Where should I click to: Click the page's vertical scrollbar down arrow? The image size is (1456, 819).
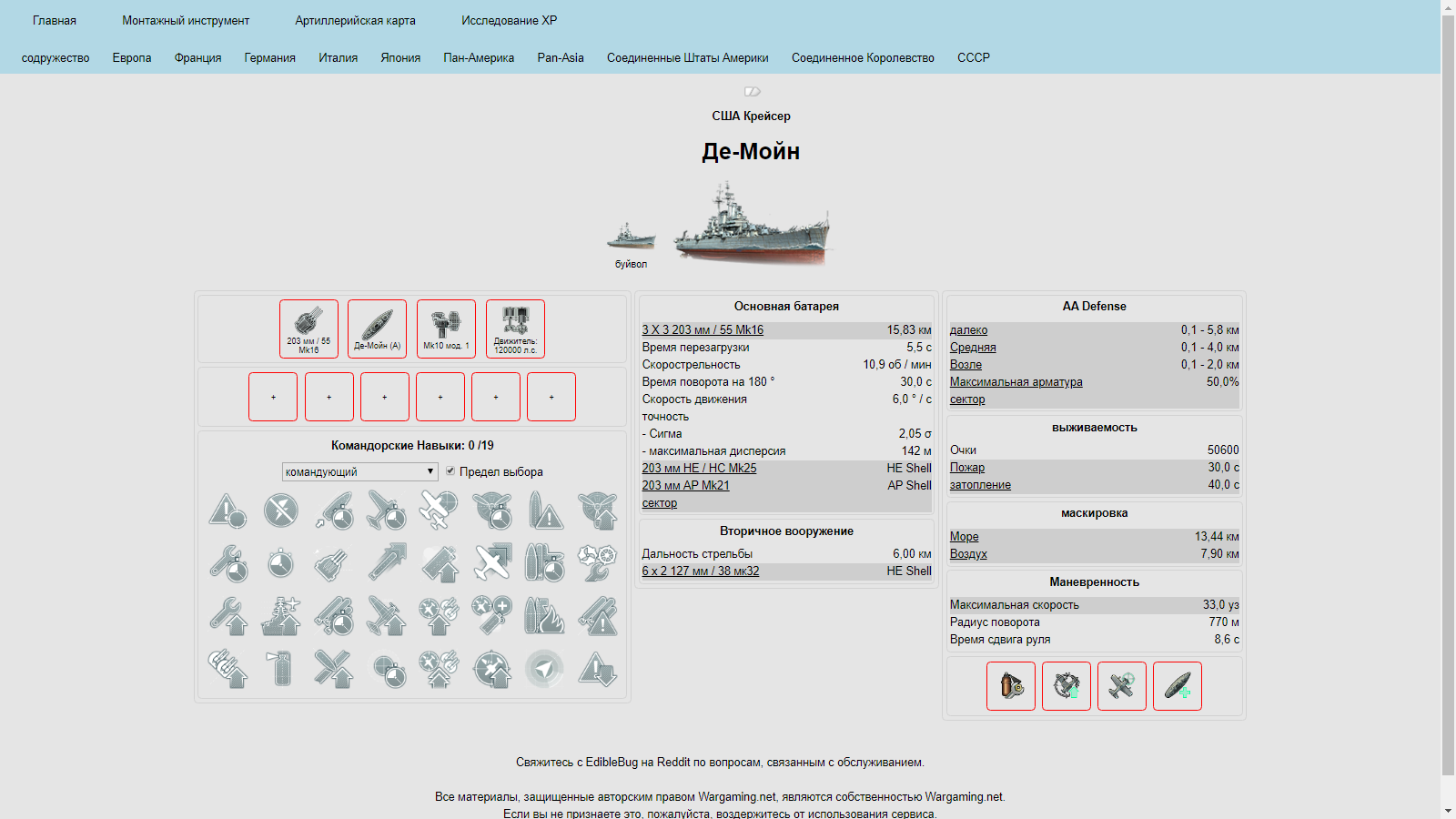pos(1448,811)
